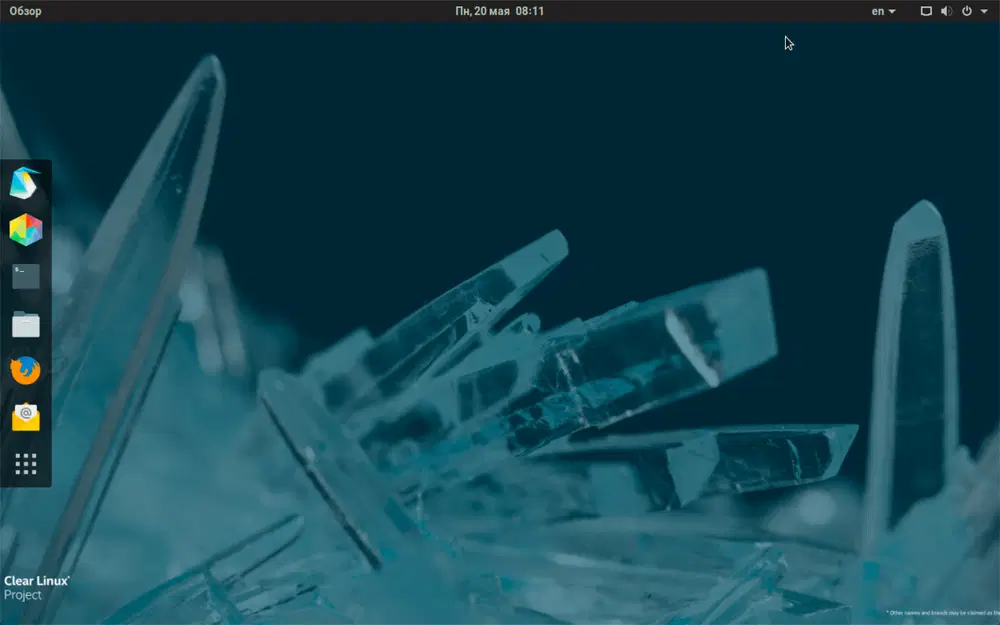Open the Обзор activities overview

(x=26, y=11)
